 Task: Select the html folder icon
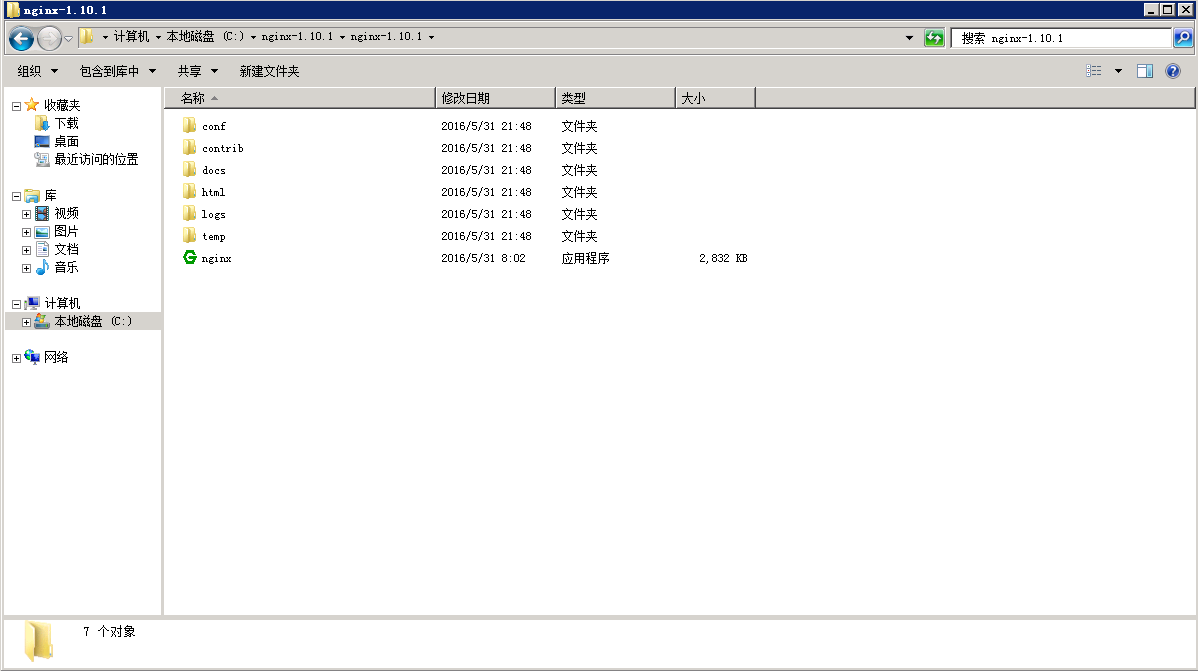189,191
